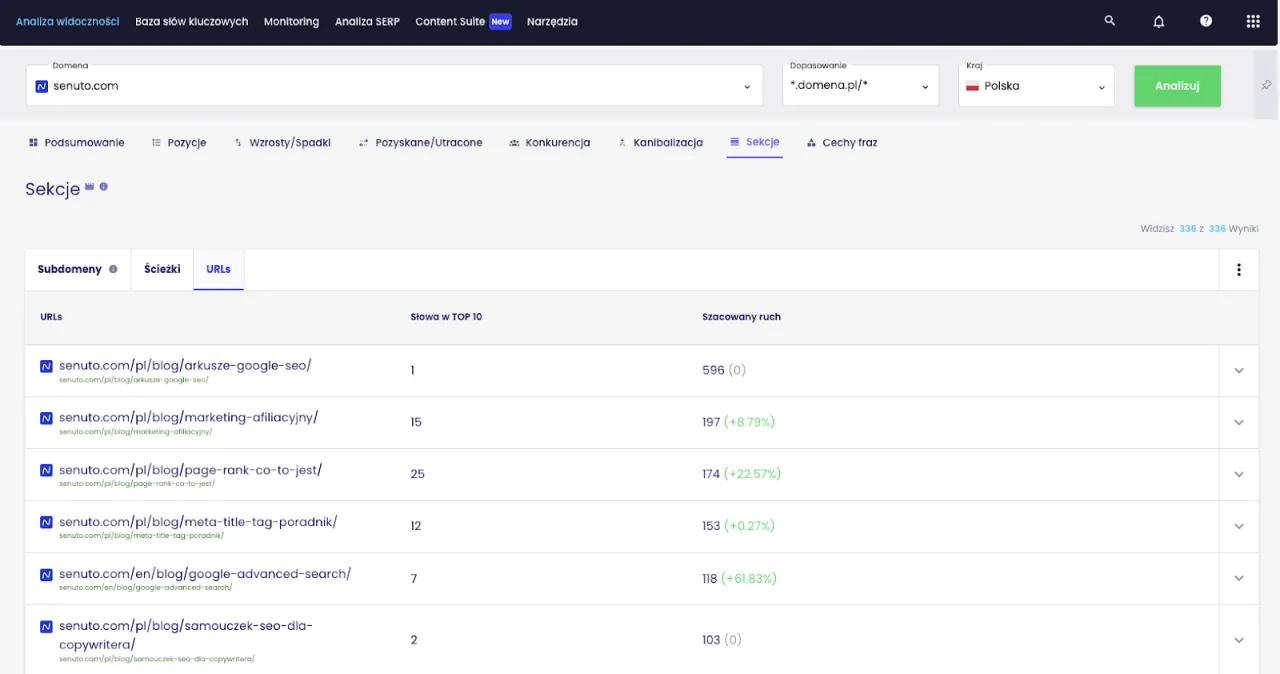Click the pin icon beside Analizuj
The height and width of the screenshot is (674, 1280).
point(1266,86)
